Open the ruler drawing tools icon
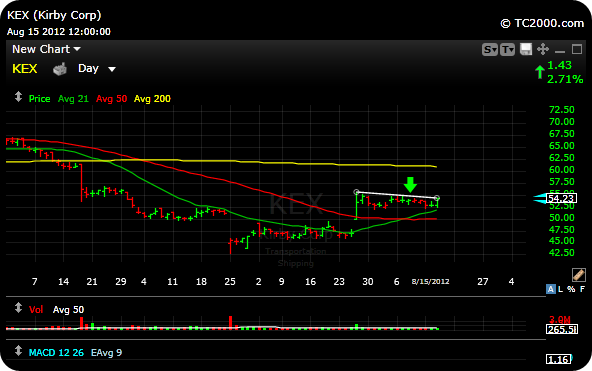 pyautogui.click(x=578, y=275)
